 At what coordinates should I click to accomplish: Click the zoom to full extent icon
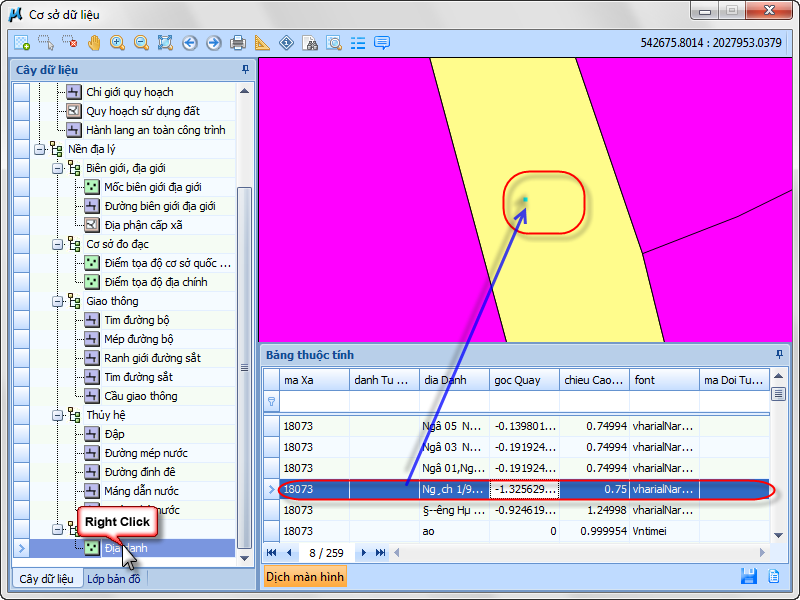[x=165, y=43]
